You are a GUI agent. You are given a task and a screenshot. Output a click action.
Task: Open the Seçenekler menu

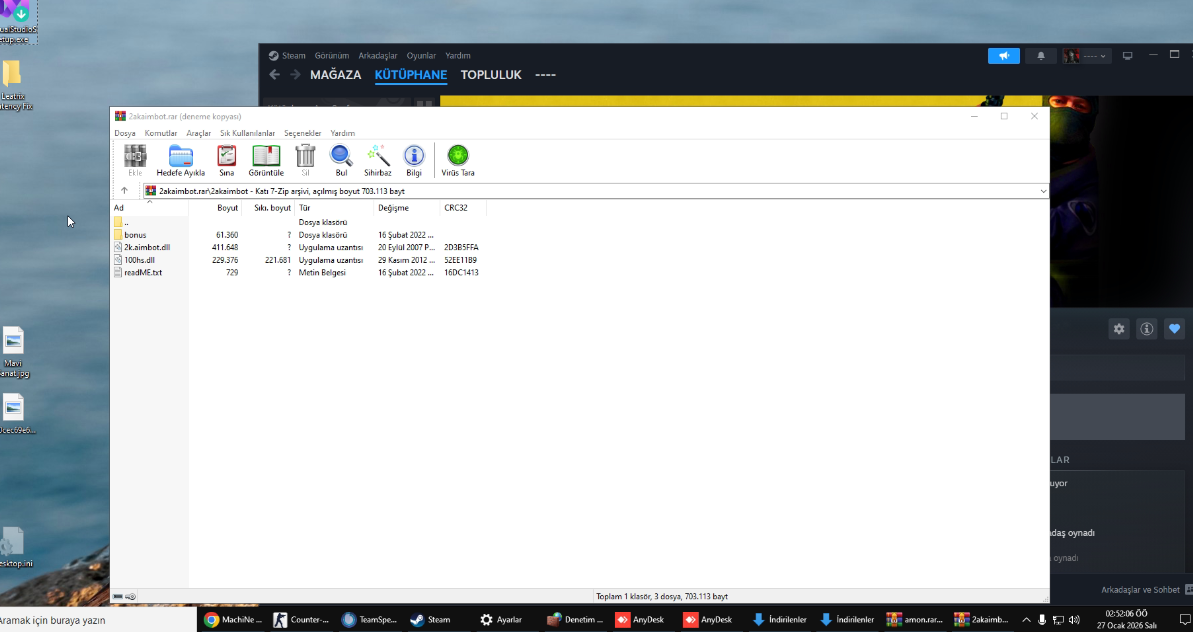click(303, 133)
